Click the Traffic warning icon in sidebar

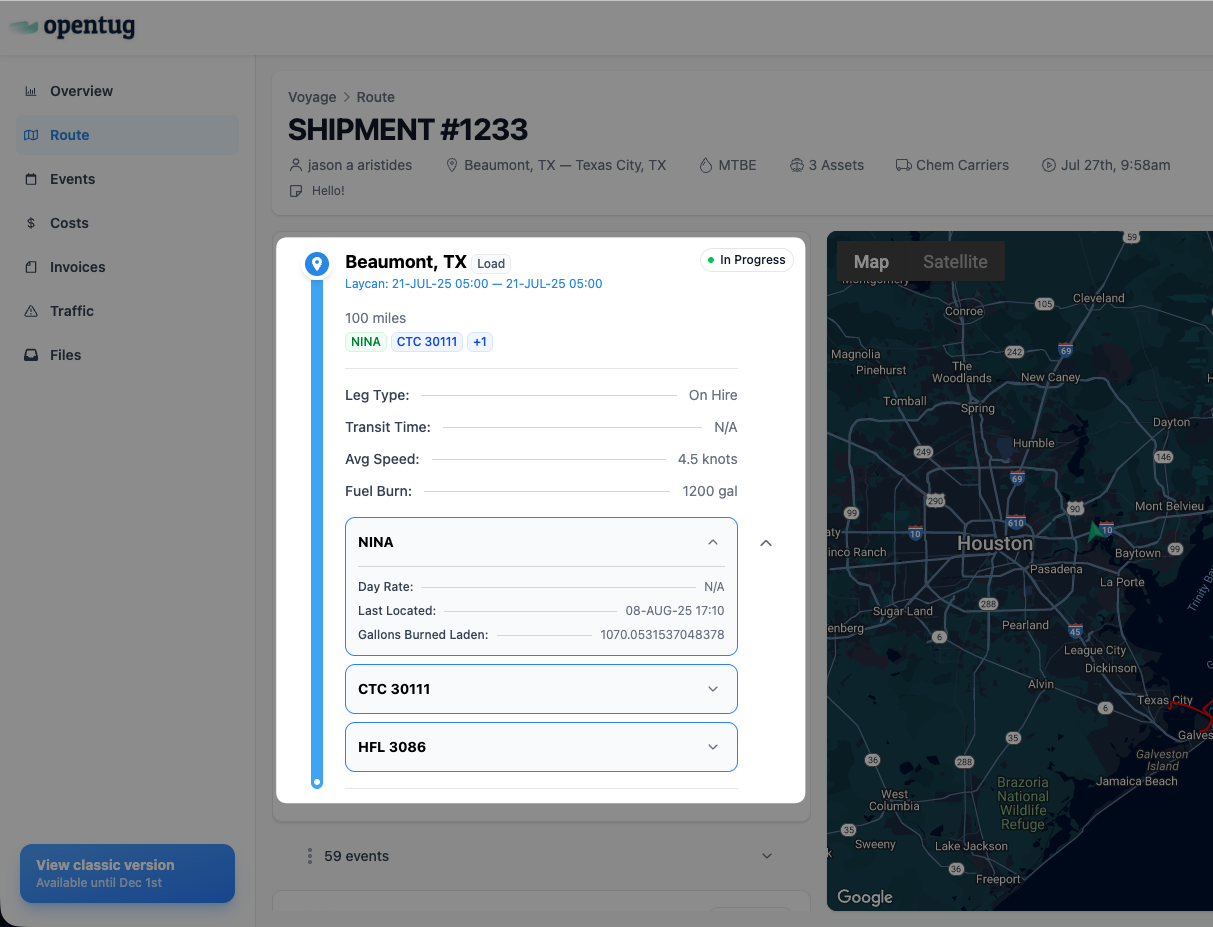click(x=31, y=311)
